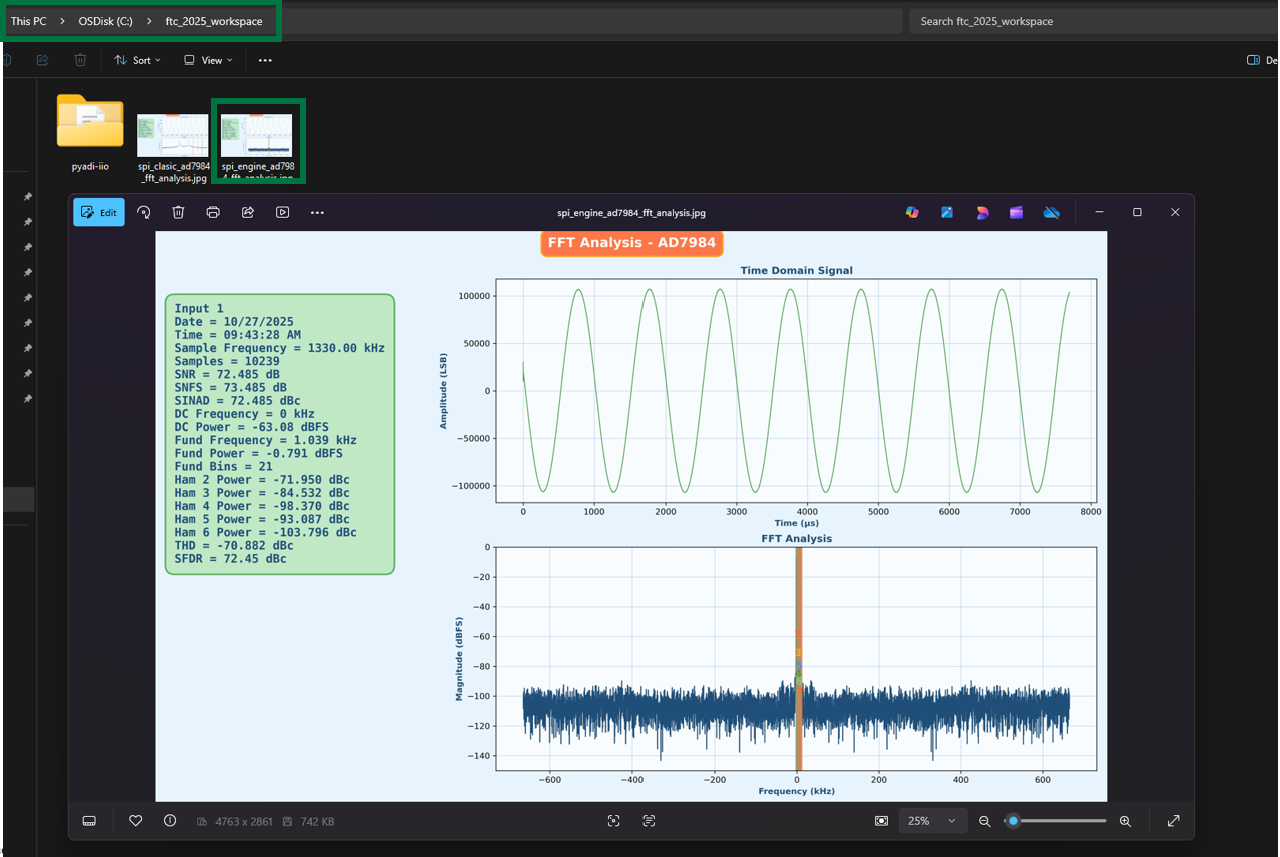This screenshot has height=857, width=1280.
Task: Show image info using the info icon
Action: coord(170,821)
